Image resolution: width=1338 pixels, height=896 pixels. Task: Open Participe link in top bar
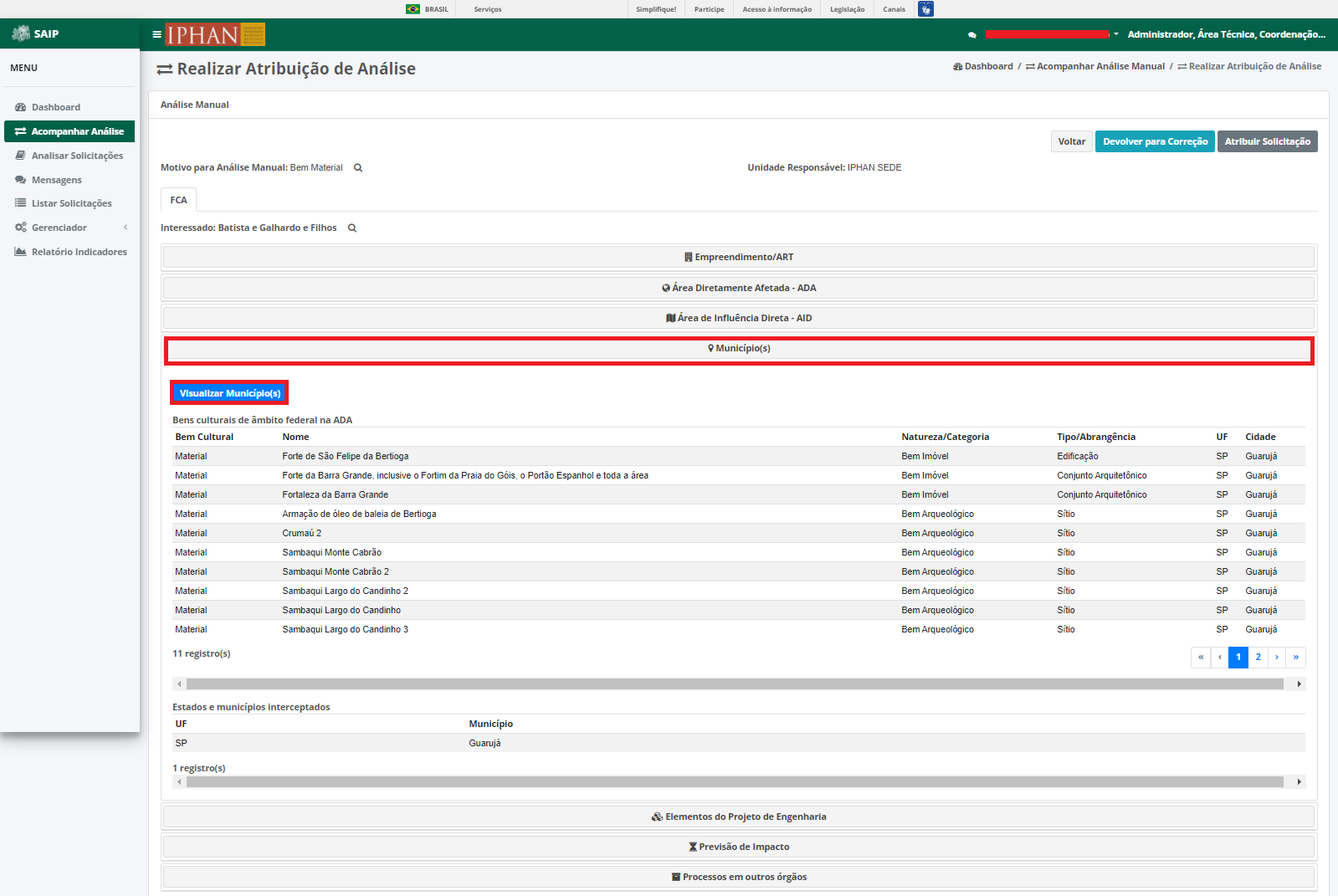point(709,9)
